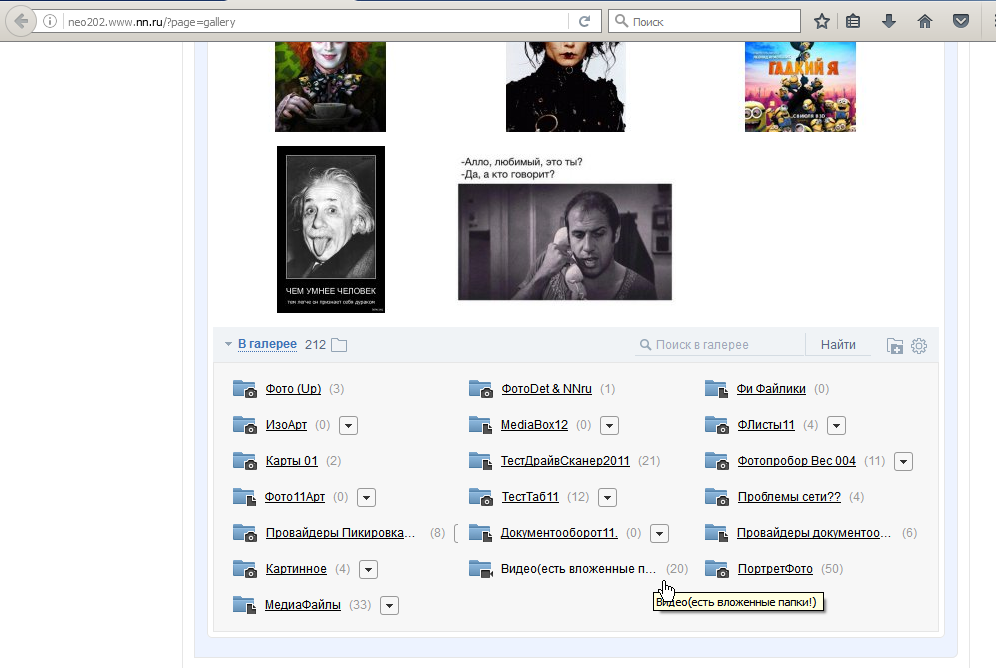Open the Провайдеры Пикировка folder link
This screenshot has height=668, width=996.
[x=340, y=533]
